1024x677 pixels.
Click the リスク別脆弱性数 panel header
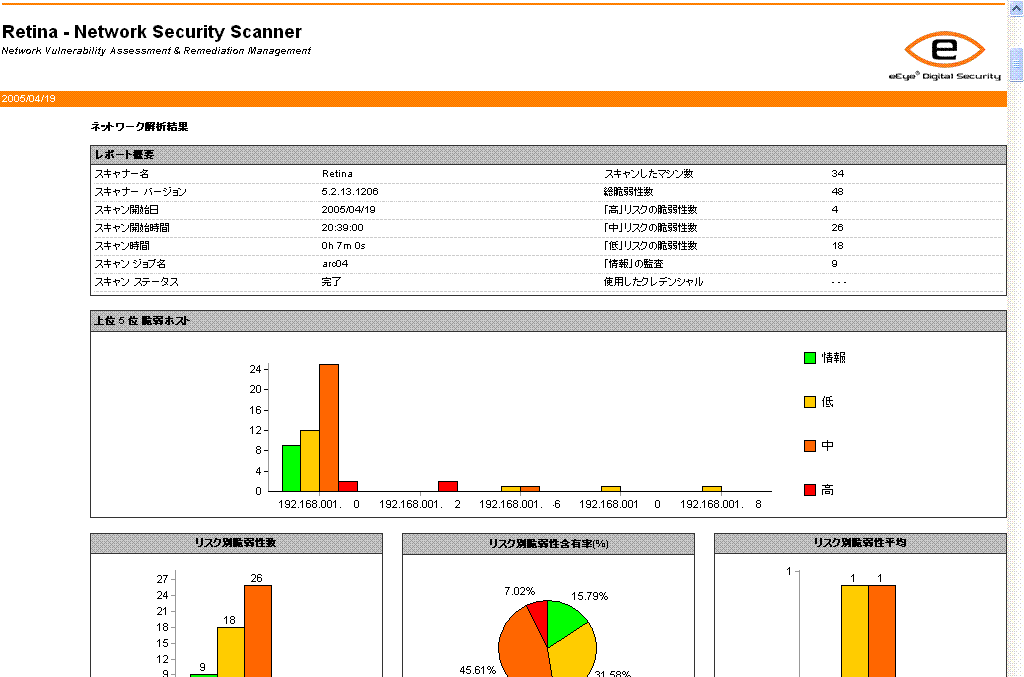pos(236,543)
